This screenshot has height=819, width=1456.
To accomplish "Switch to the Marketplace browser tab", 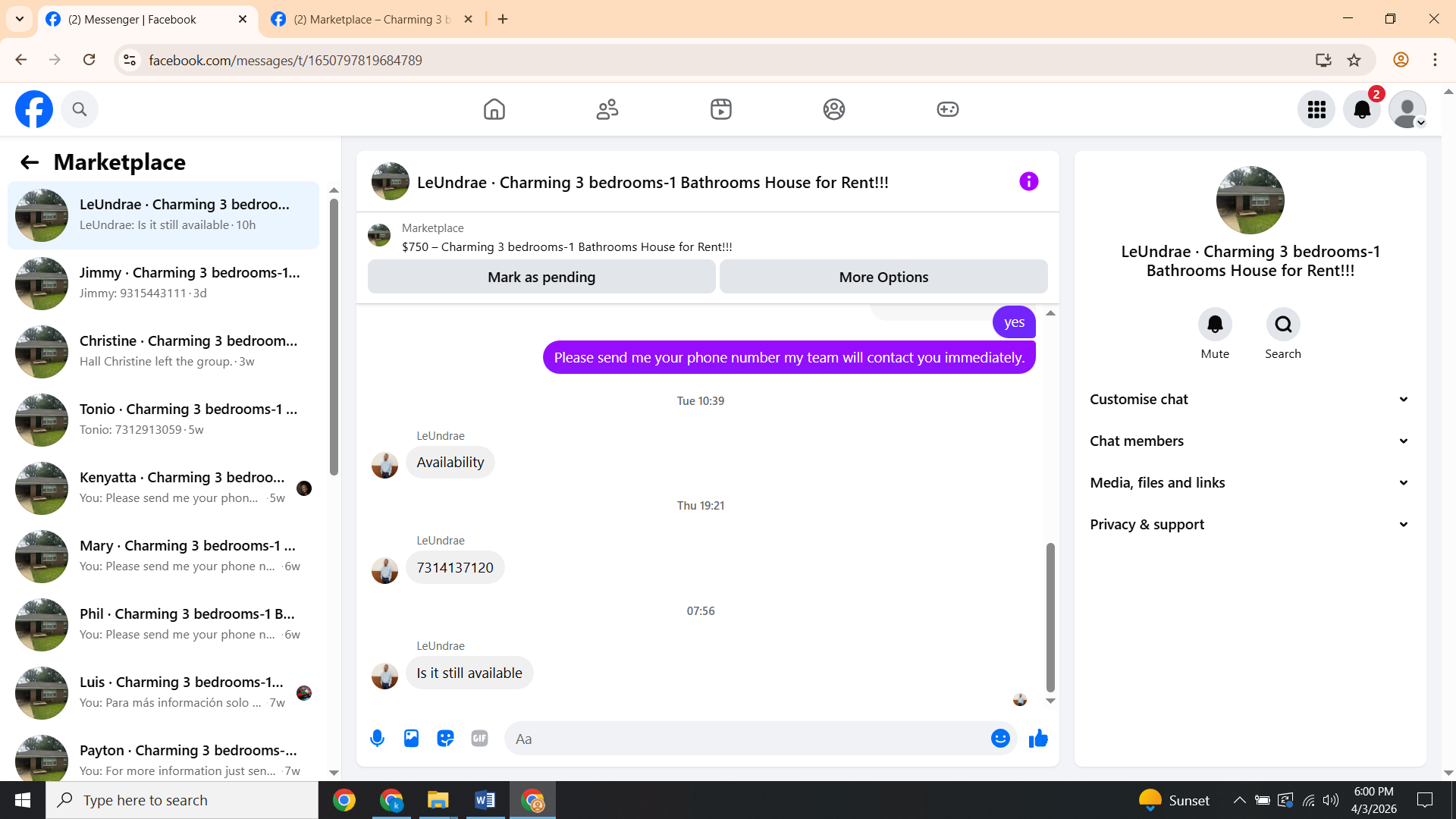I will pyautogui.click(x=372, y=20).
